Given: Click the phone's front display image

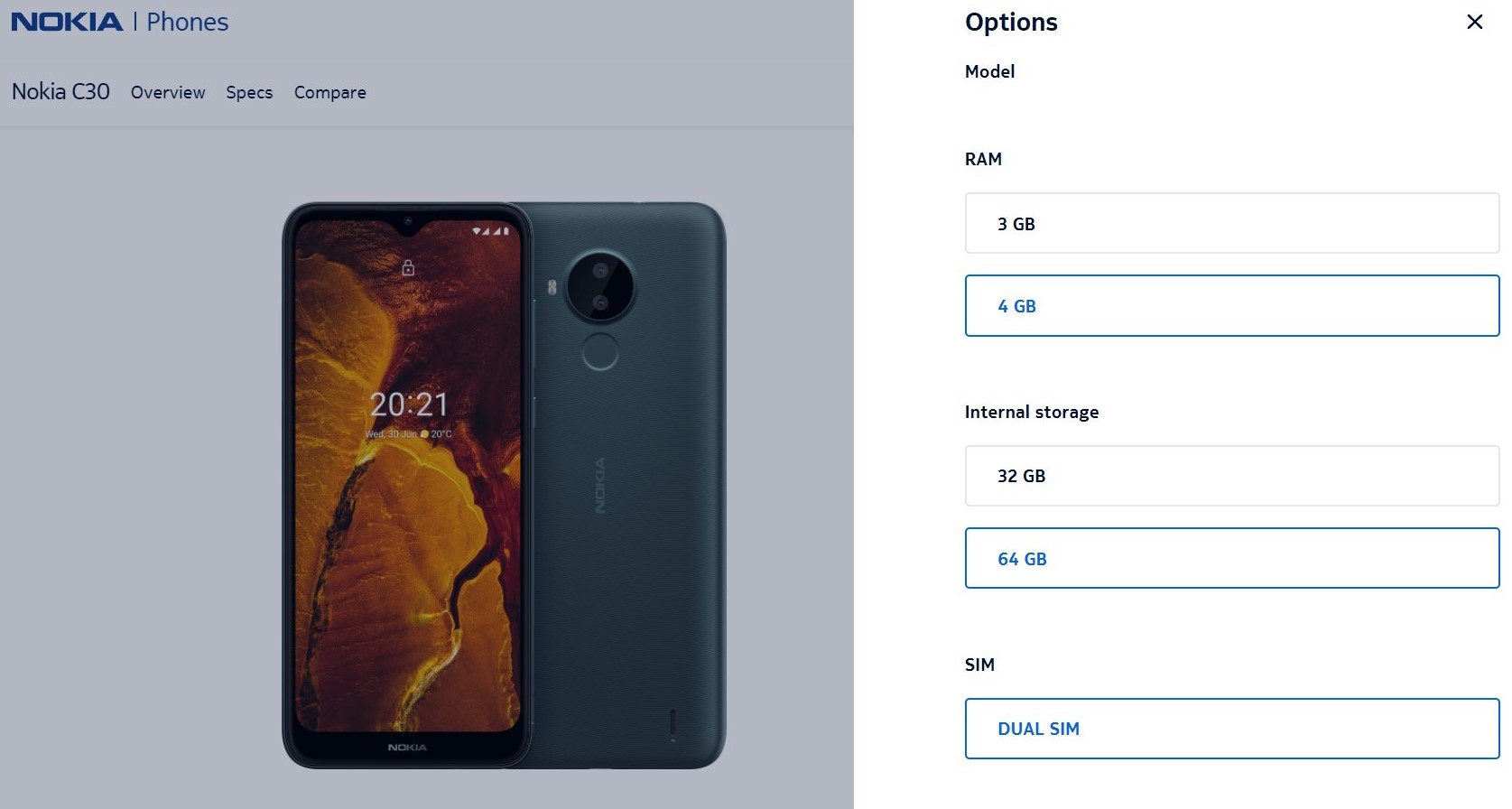Looking at the screenshot, I should tap(407, 485).
